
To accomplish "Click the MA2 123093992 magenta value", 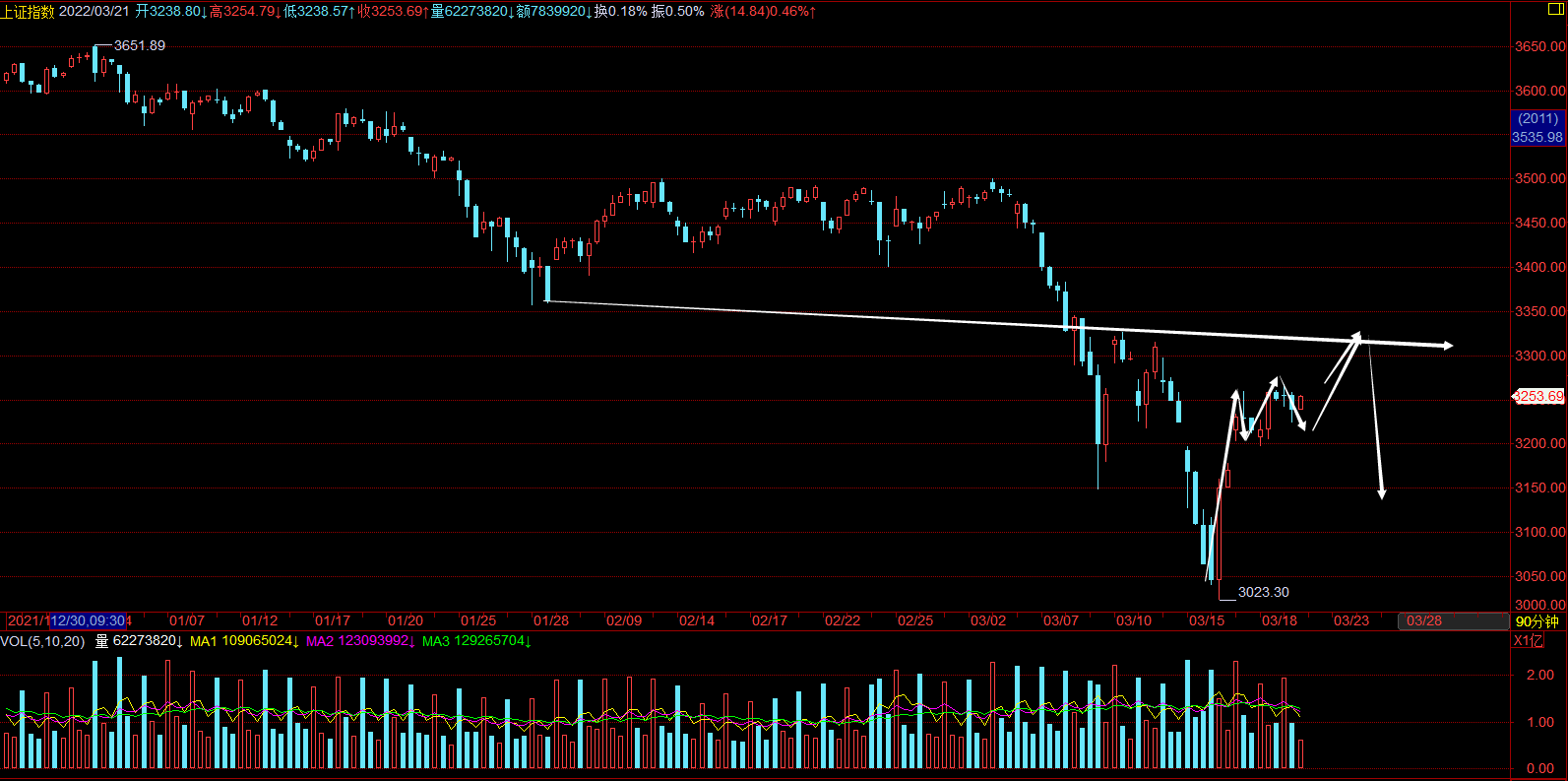I will 360,641.
